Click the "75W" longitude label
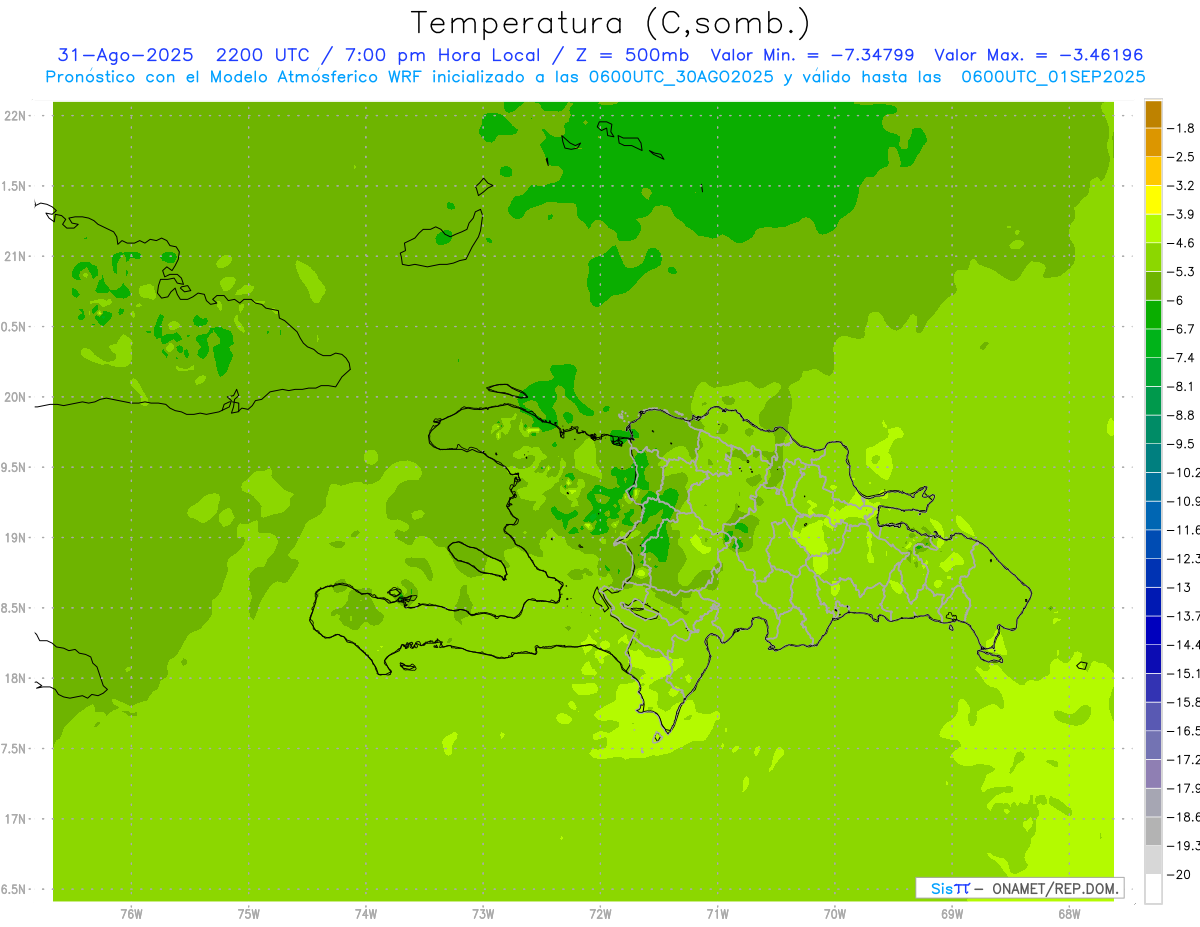This screenshot has width=1200, height=927. click(x=249, y=914)
